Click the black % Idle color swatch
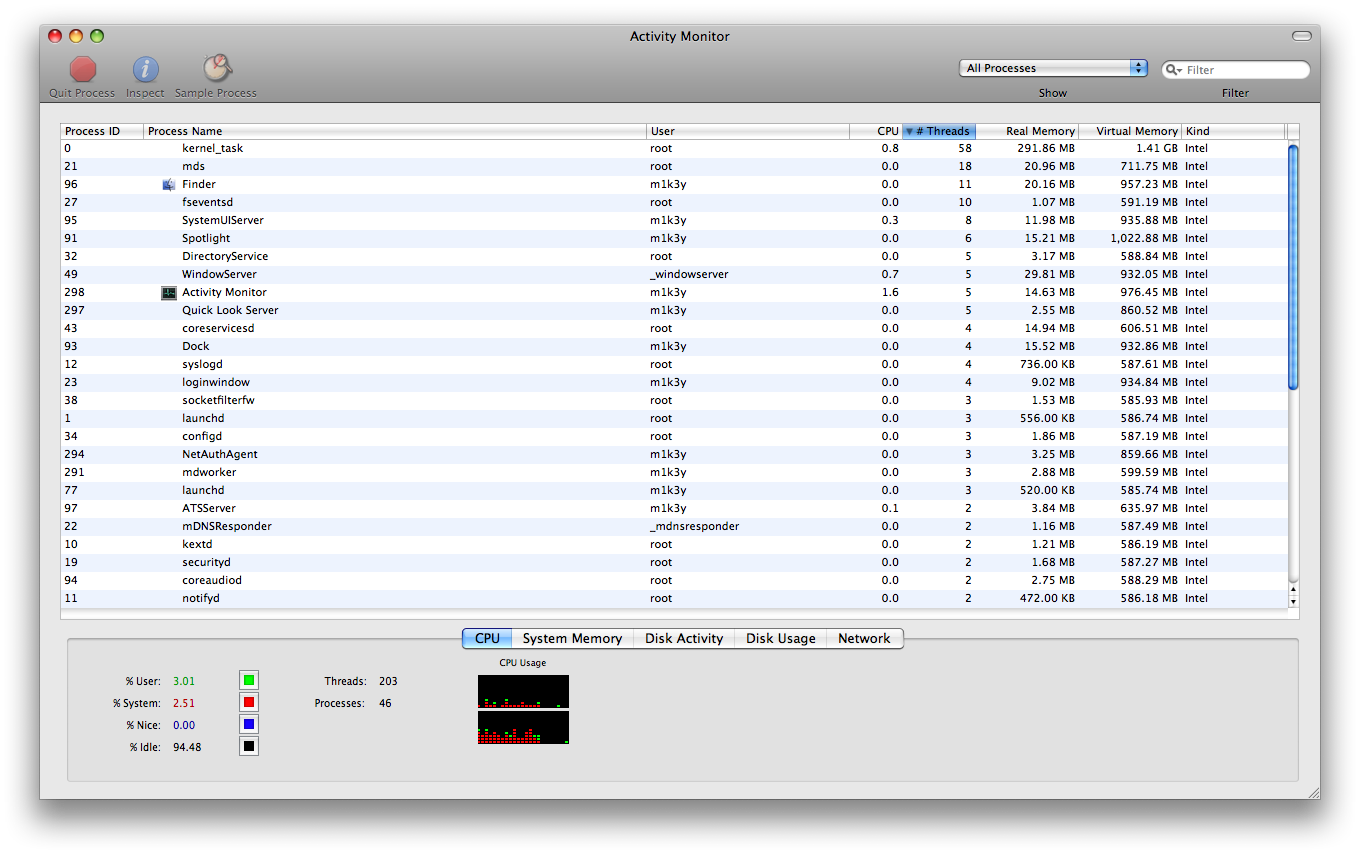Viewport: 1360px width, 854px height. coord(249,746)
